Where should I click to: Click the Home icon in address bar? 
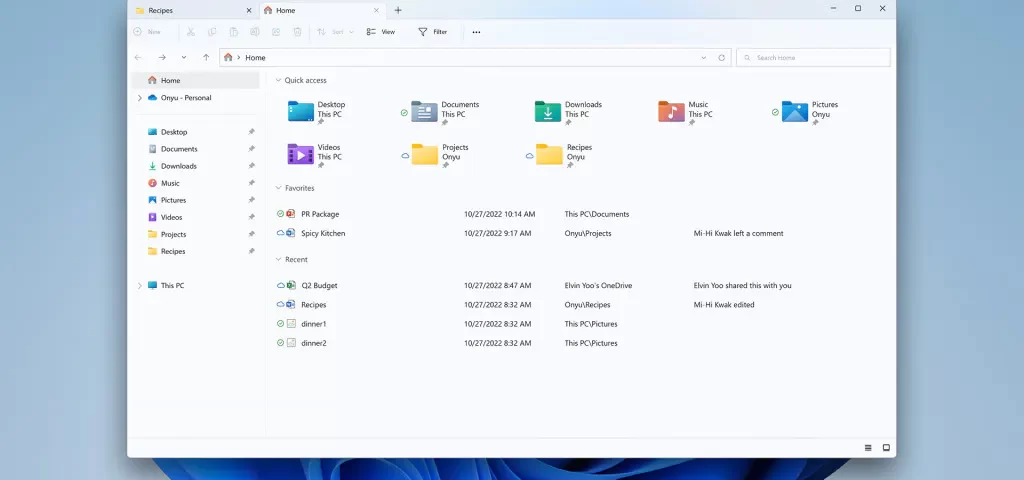click(x=228, y=57)
